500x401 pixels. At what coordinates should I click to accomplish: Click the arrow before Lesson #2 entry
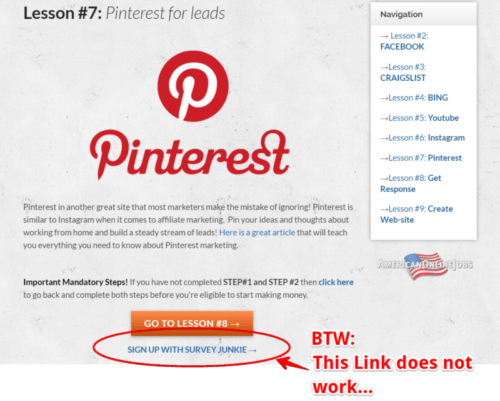click(x=384, y=36)
